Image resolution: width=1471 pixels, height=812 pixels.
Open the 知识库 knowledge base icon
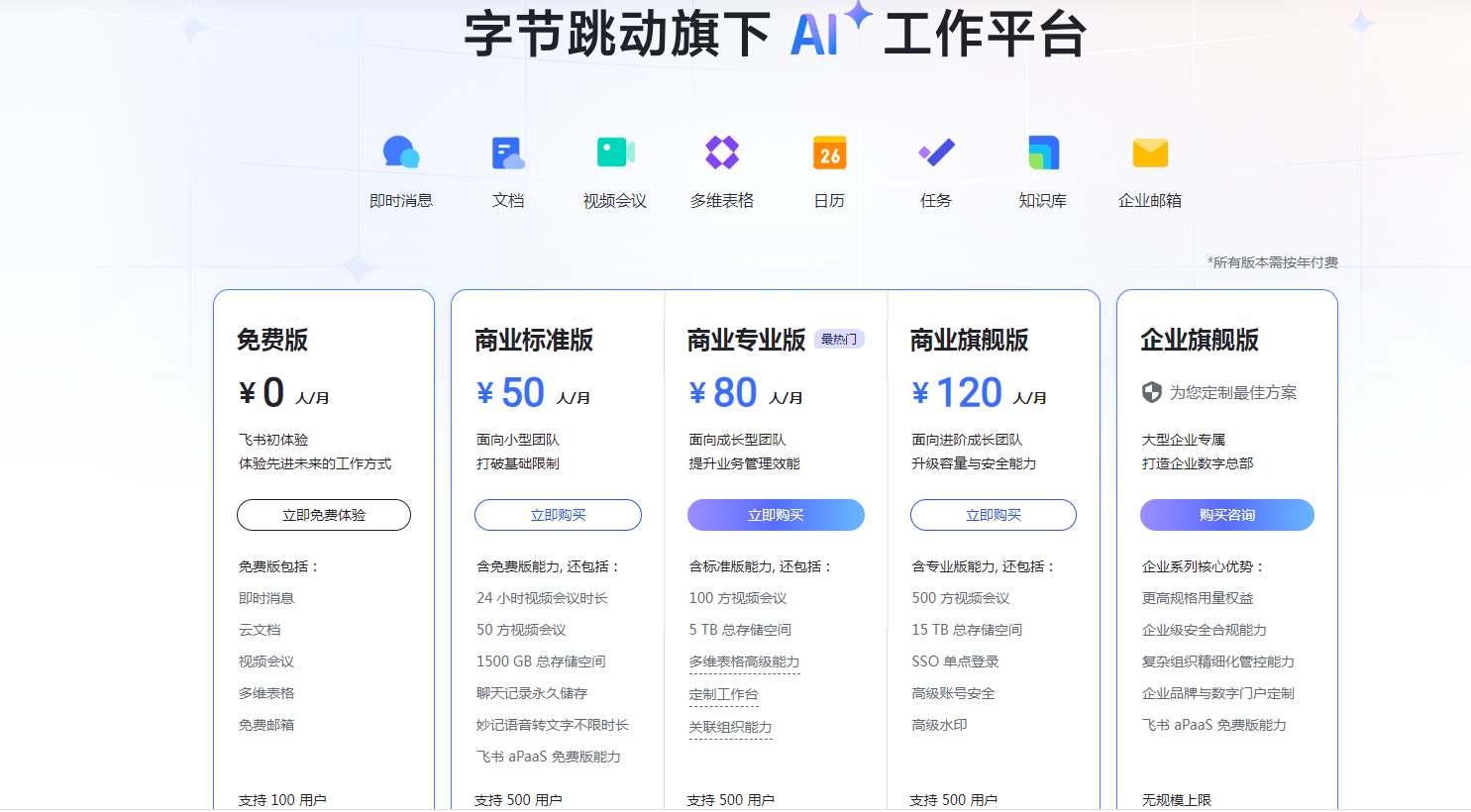pyautogui.click(x=1043, y=152)
